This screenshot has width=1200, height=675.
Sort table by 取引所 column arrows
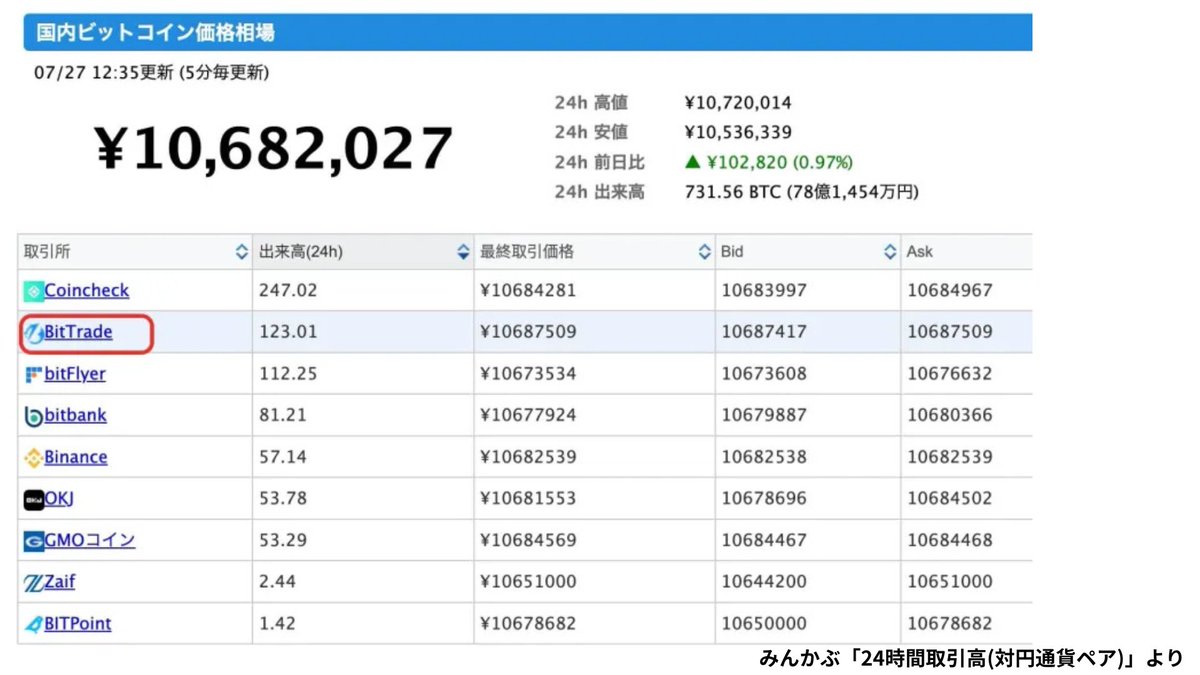[241, 253]
